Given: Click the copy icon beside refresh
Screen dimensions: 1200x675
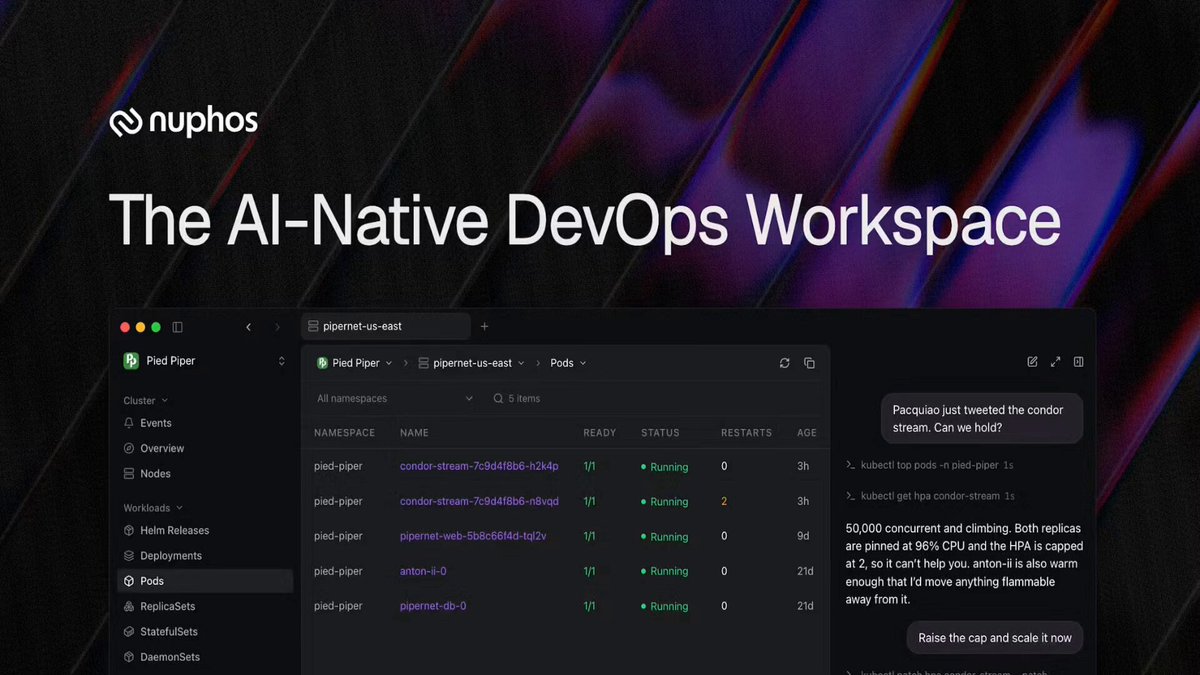Looking at the screenshot, I should pos(810,363).
